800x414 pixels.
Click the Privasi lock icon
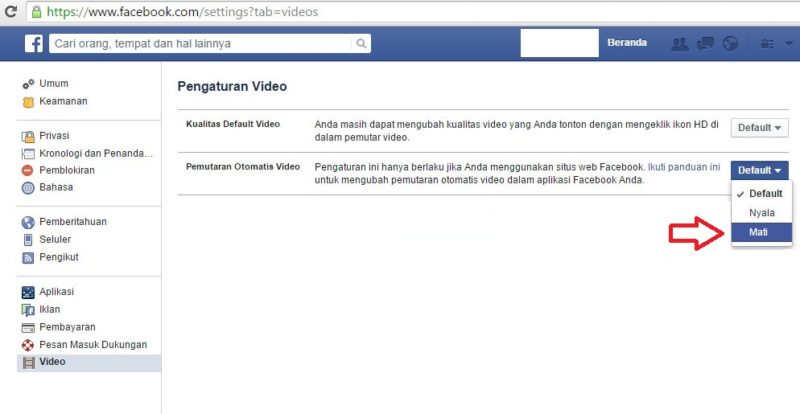pyautogui.click(x=28, y=136)
